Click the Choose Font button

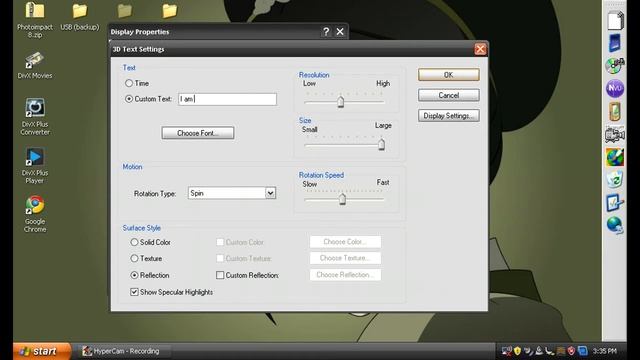(198, 133)
